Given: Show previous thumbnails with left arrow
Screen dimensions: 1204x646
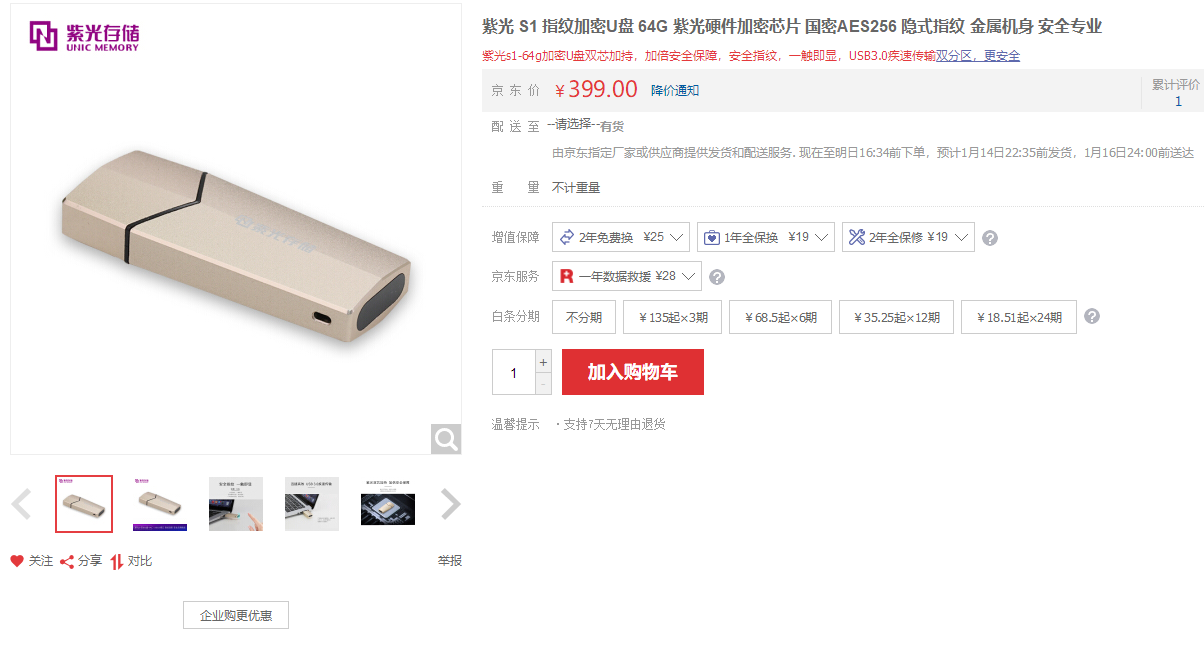Looking at the screenshot, I should point(21,504).
